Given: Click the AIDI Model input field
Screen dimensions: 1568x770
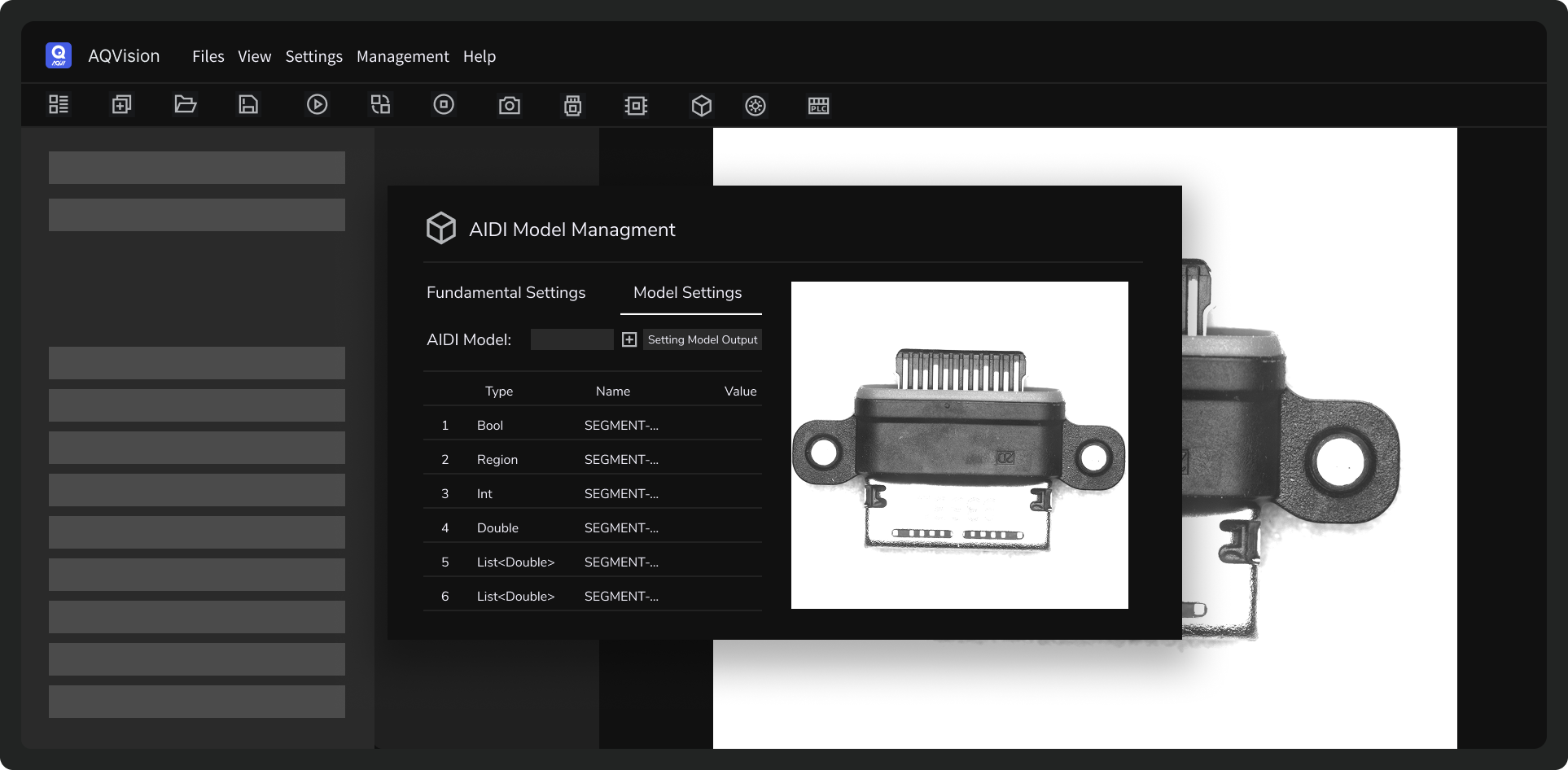Looking at the screenshot, I should coord(572,340).
